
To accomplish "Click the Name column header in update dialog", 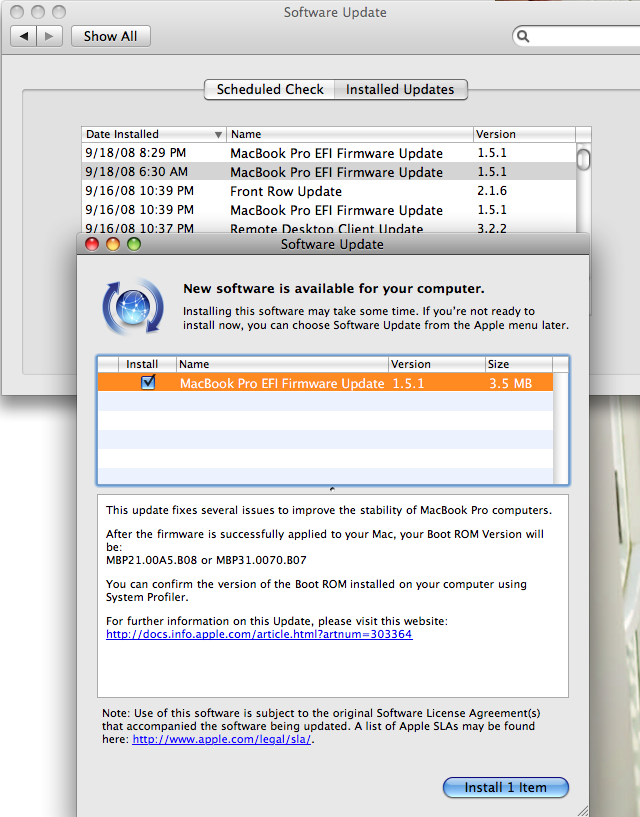I will click(x=282, y=364).
